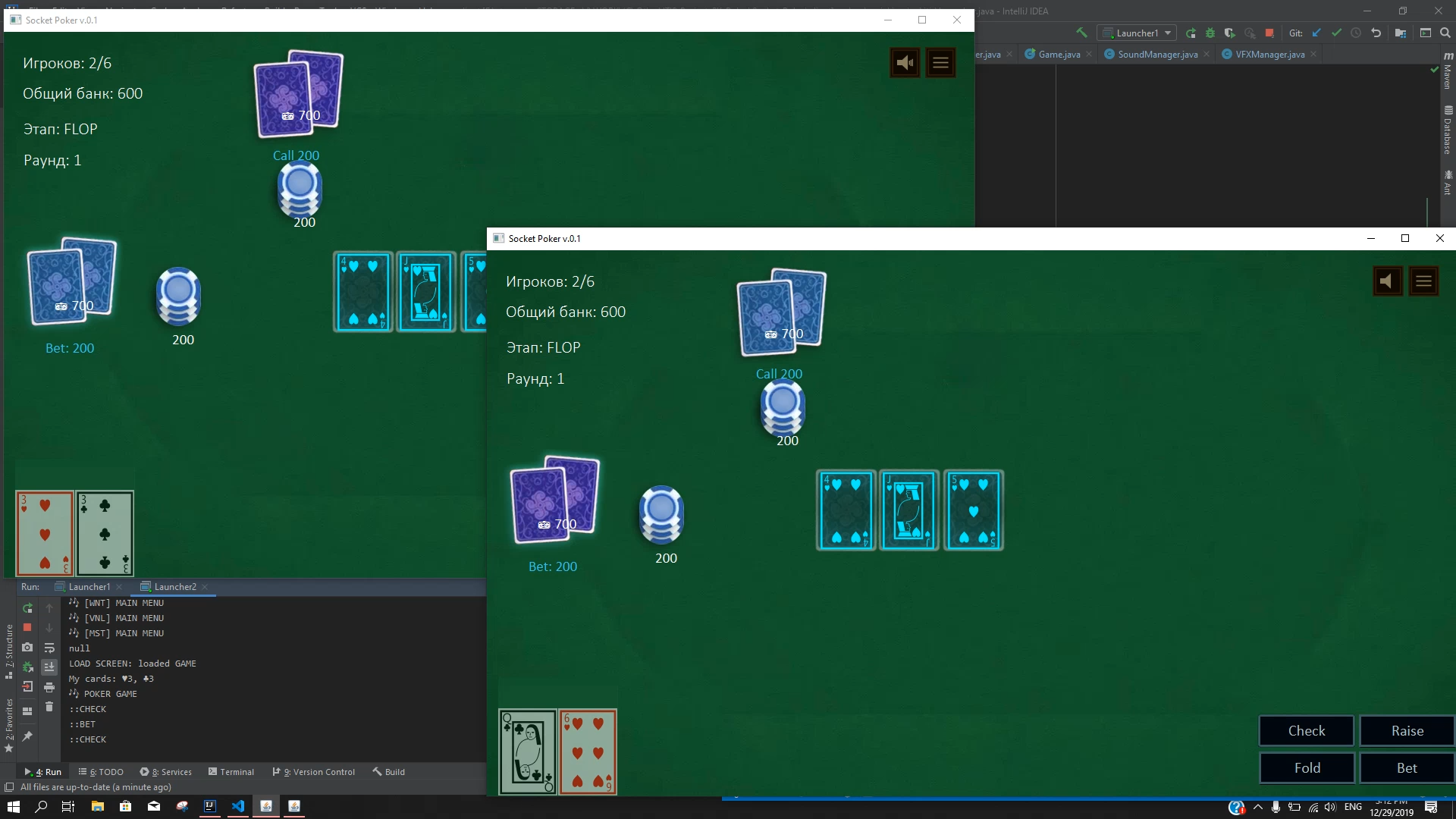Select the Queen of clubs hand card
This screenshot has width=1456, height=819.
(527, 752)
